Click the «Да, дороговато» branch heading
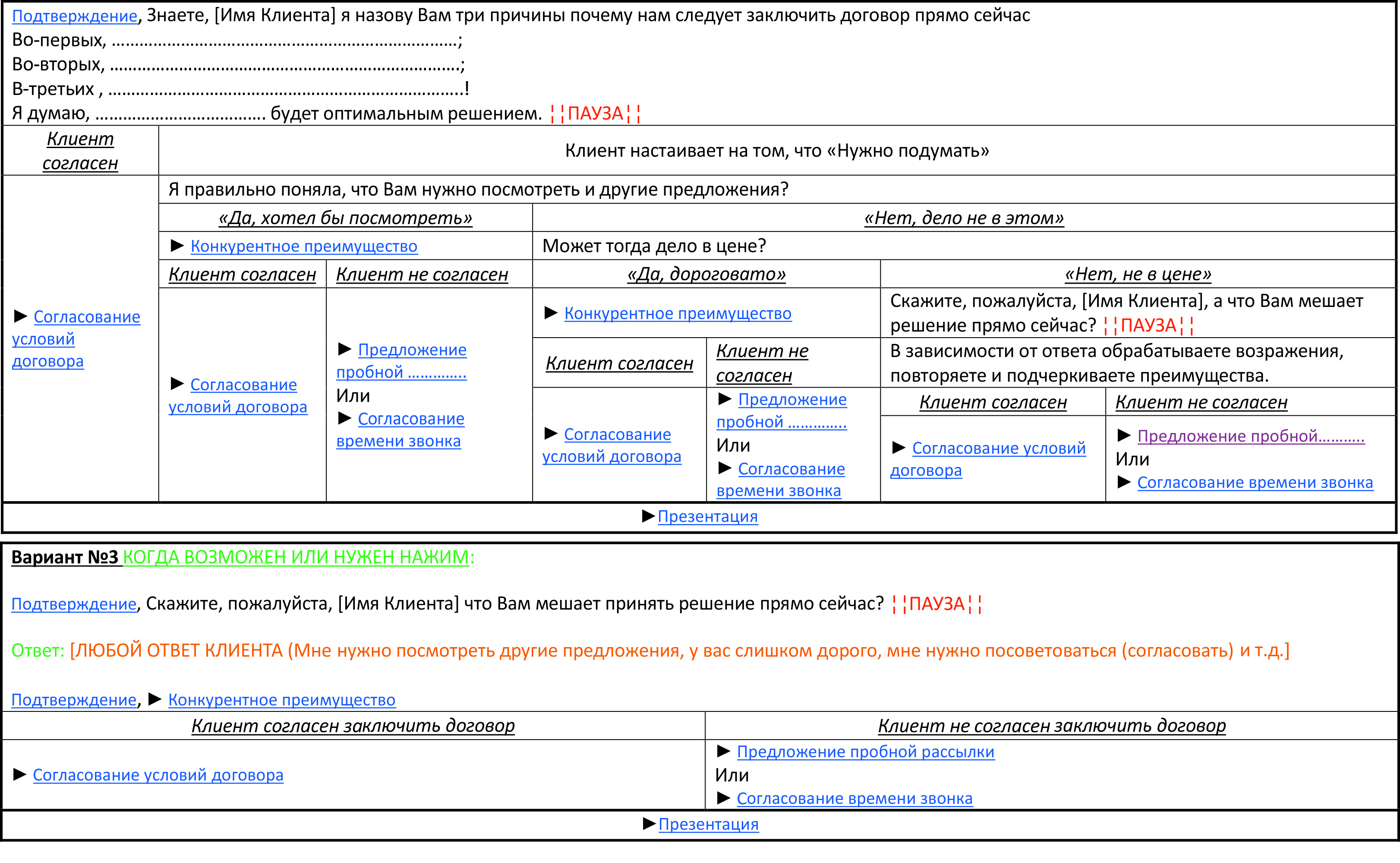Screen dimensions: 1400x863 (706, 274)
